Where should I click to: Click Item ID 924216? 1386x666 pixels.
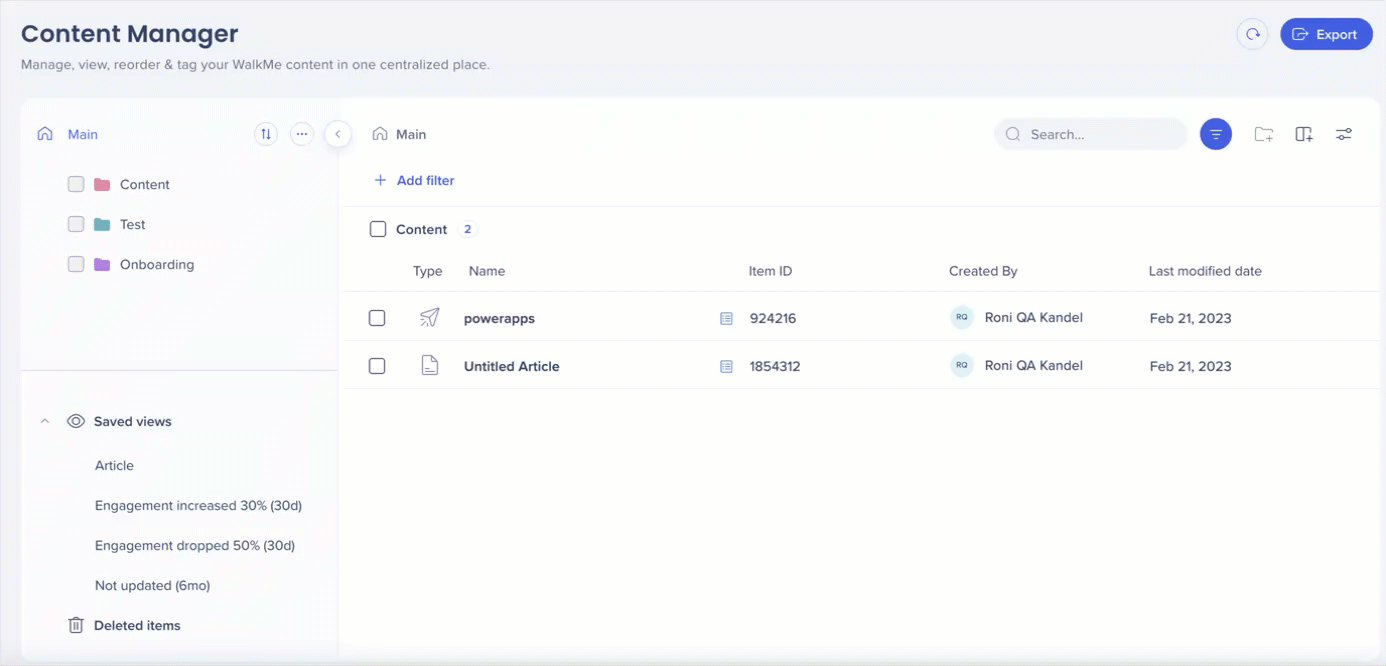(773, 318)
